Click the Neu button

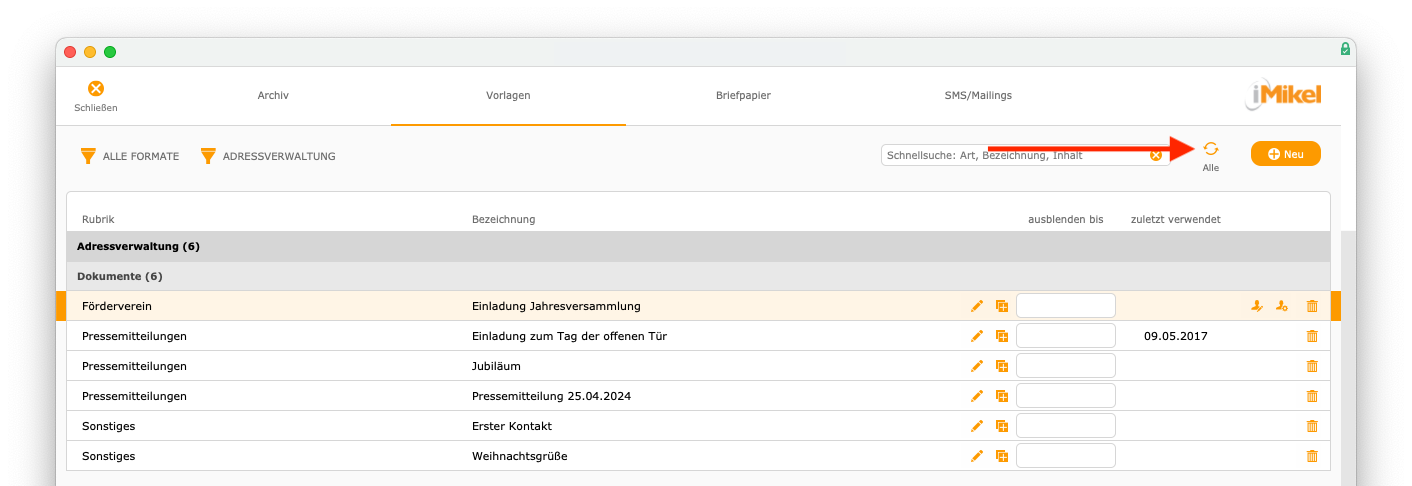[x=1285, y=154]
